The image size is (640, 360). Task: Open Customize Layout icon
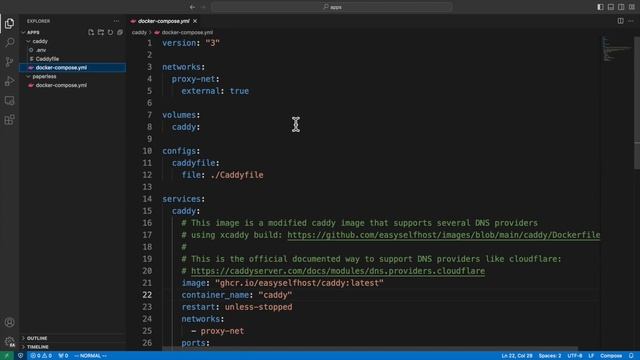point(631,7)
